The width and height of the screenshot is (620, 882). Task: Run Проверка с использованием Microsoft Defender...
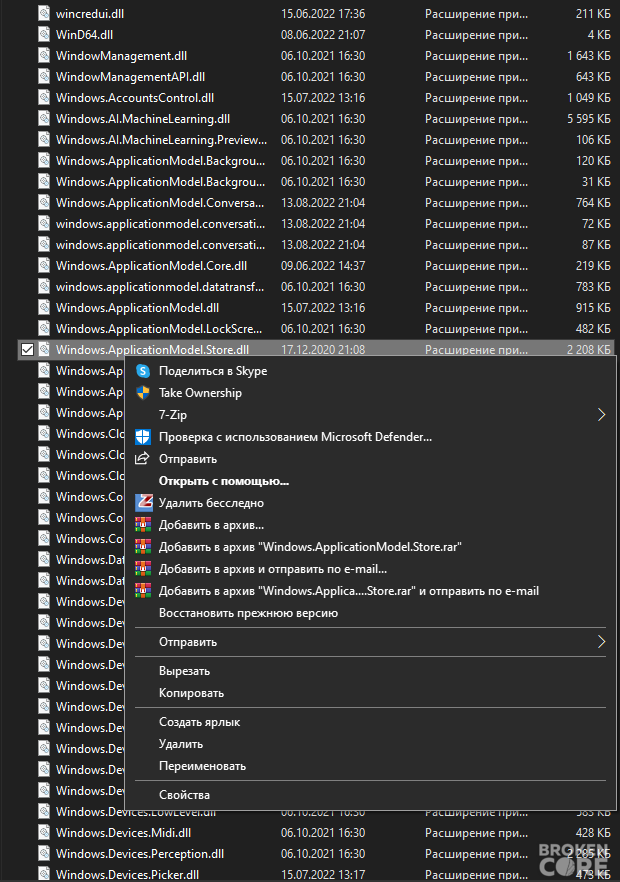click(295, 437)
